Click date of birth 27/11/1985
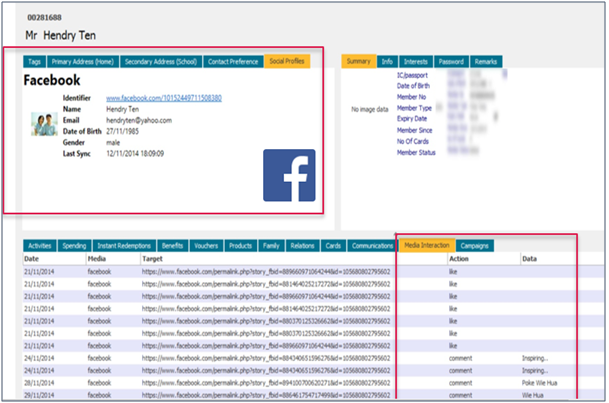This screenshot has width=609, height=403. [122, 131]
